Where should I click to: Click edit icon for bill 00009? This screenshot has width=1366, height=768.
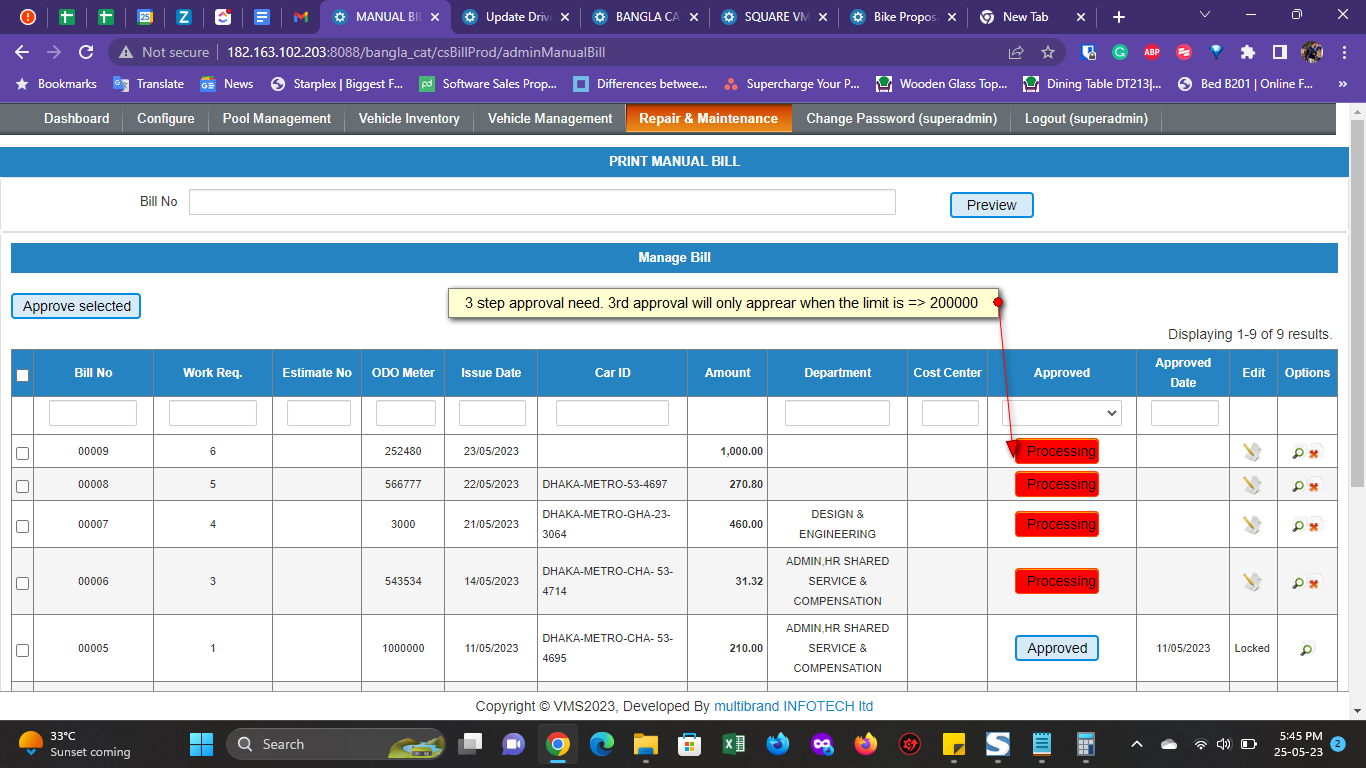pyautogui.click(x=1252, y=452)
